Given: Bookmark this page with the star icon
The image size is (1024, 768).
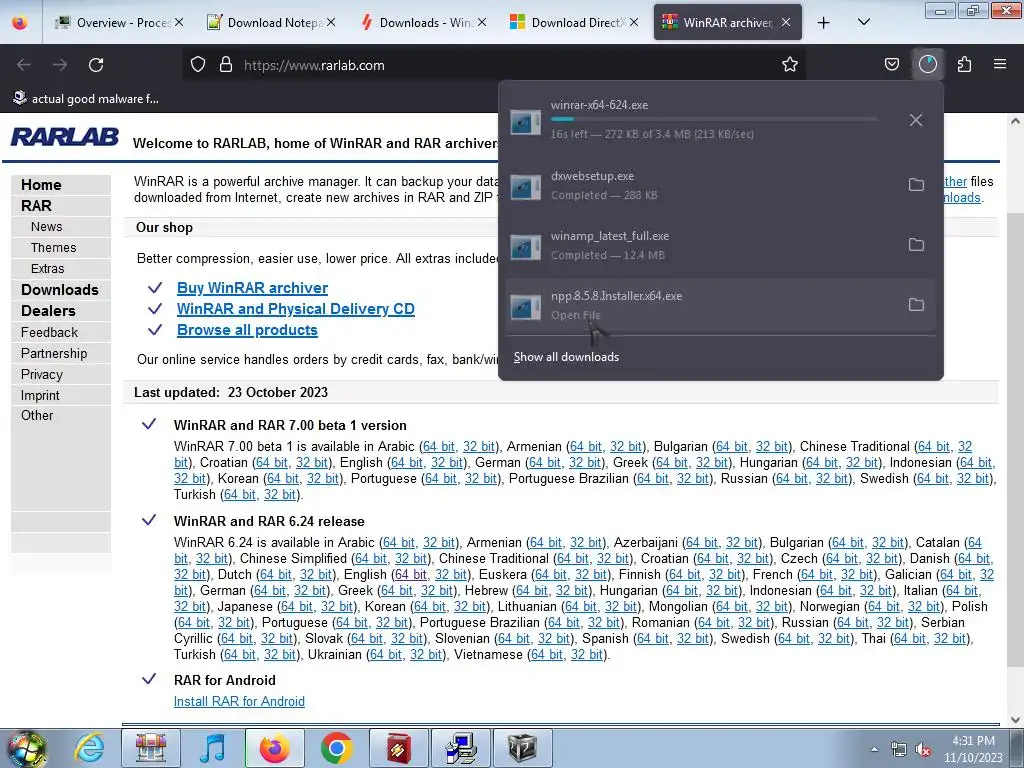Looking at the screenshot, I should (790, 64).
